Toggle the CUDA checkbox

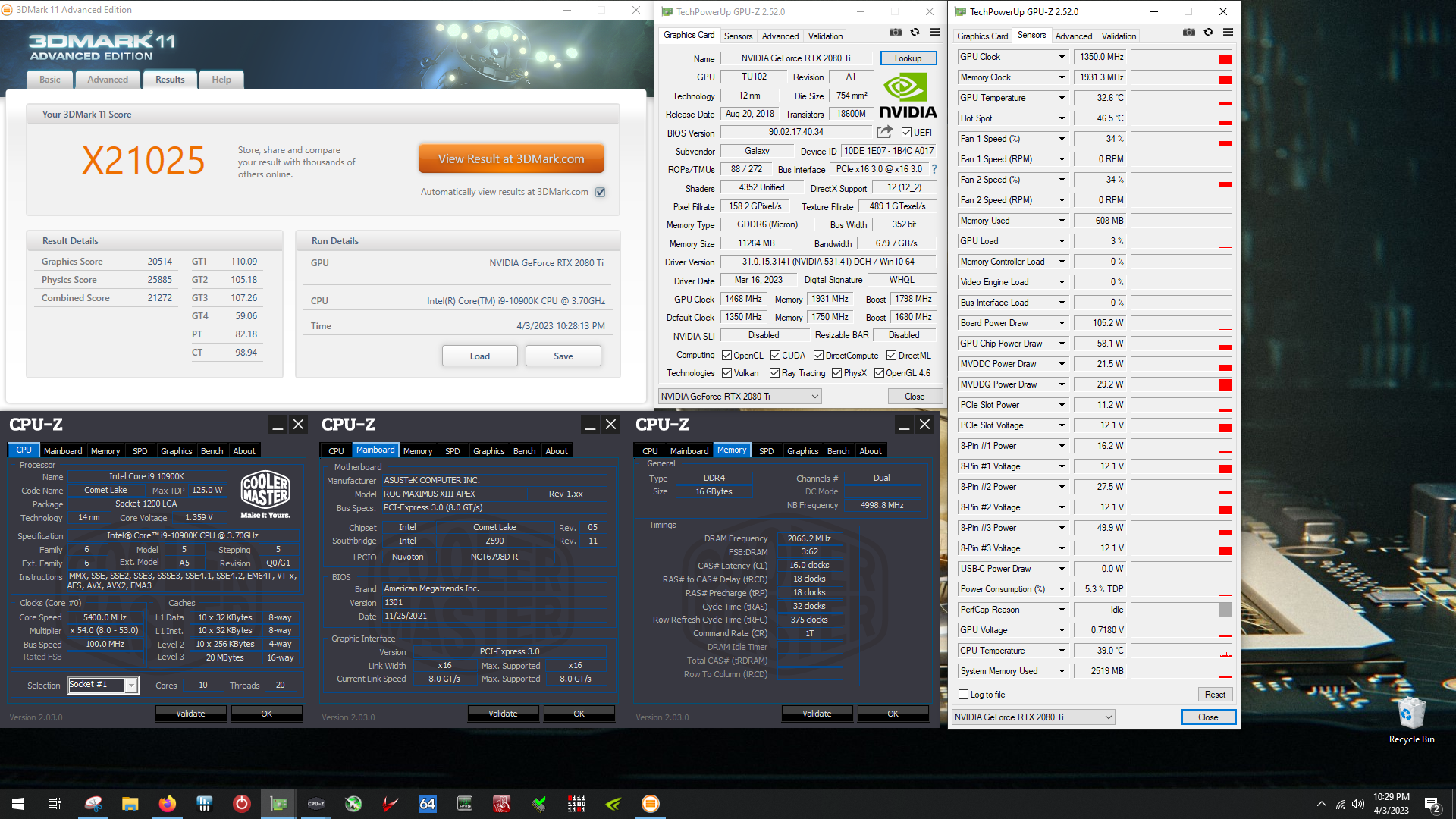pyautogui.click(x=775, y=355)
